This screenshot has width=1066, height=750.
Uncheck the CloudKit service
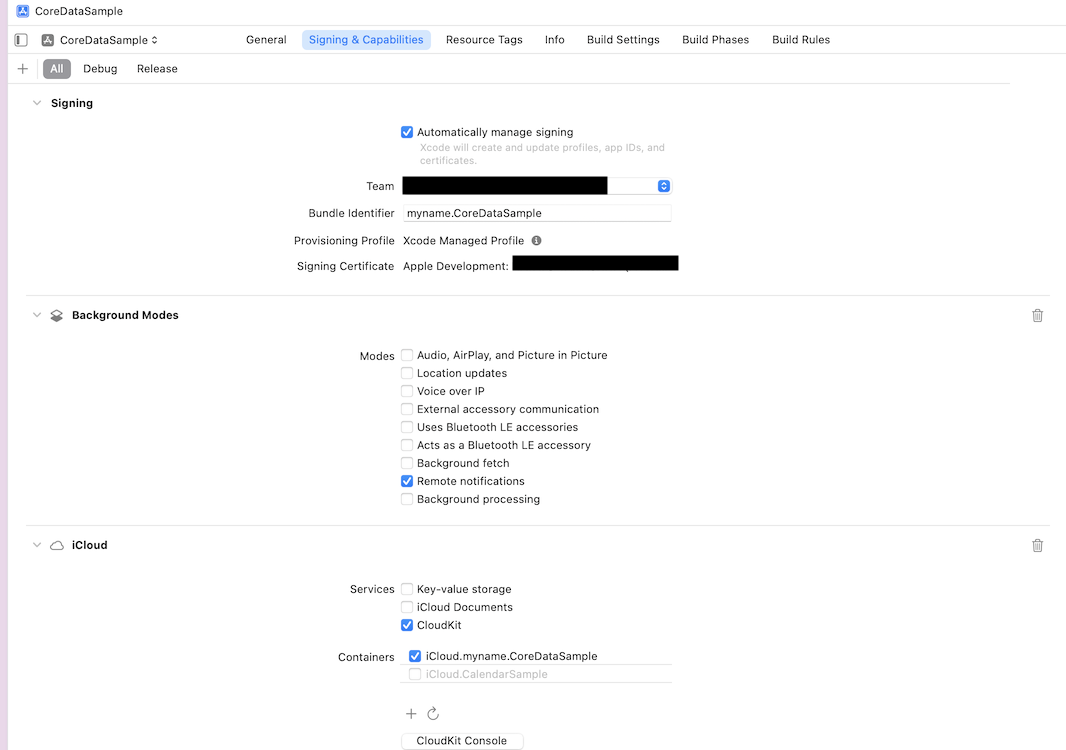(x=407, y=625)
